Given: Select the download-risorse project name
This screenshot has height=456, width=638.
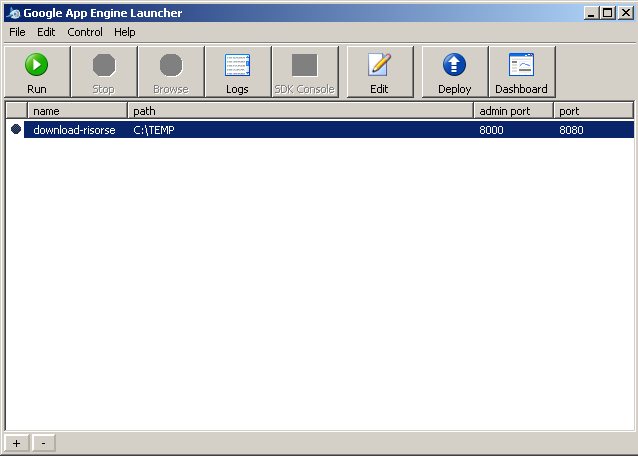Looking at the screenshot, I should click(x=74, y=130).
